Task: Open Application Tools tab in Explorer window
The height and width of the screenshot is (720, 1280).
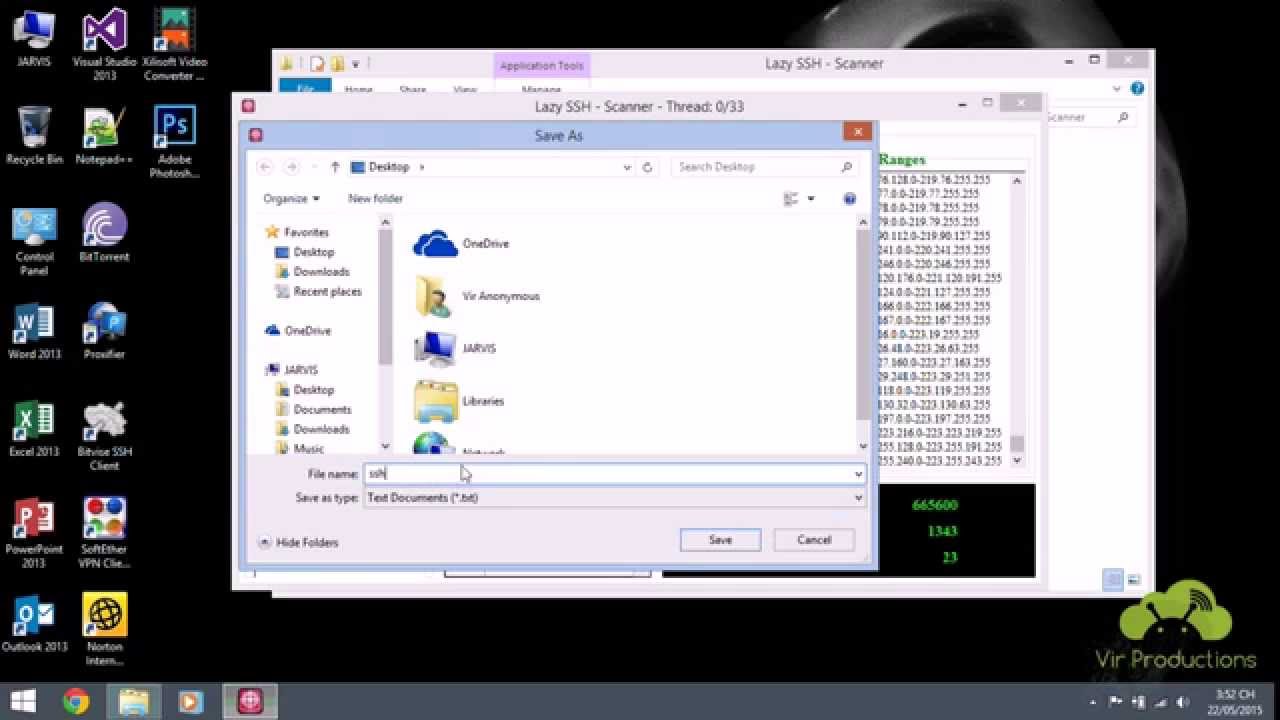Action: (x=541, y=66)
